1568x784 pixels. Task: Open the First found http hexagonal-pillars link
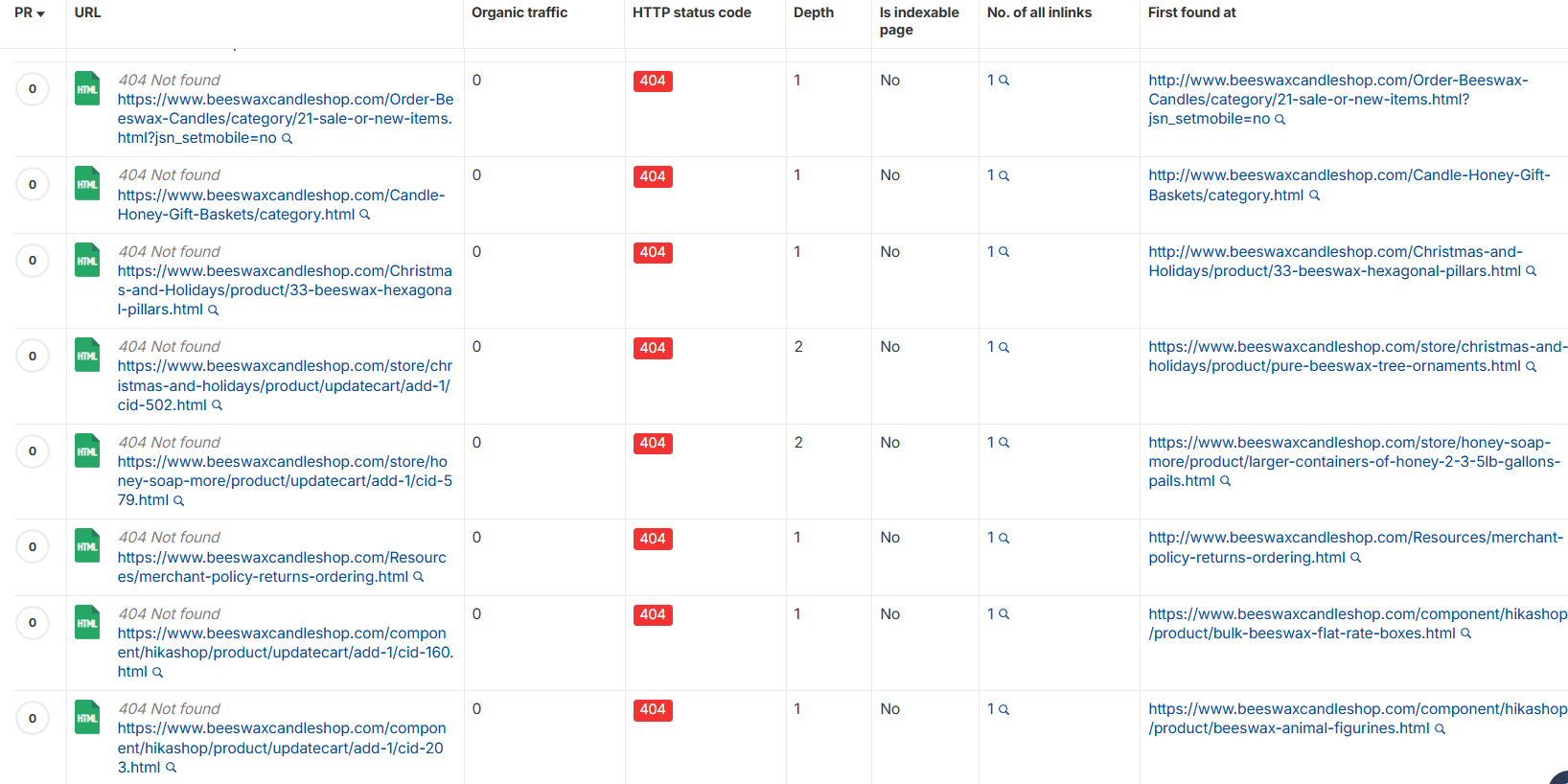1336,262
